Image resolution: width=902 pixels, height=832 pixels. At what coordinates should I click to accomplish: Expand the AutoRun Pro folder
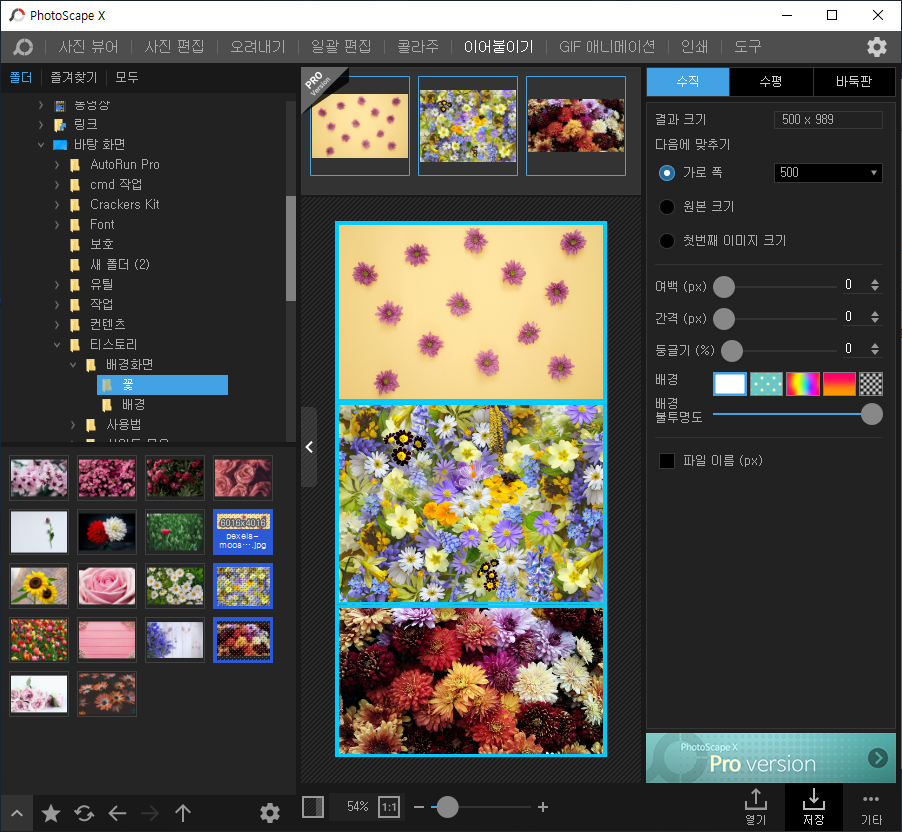click(56, 165)
